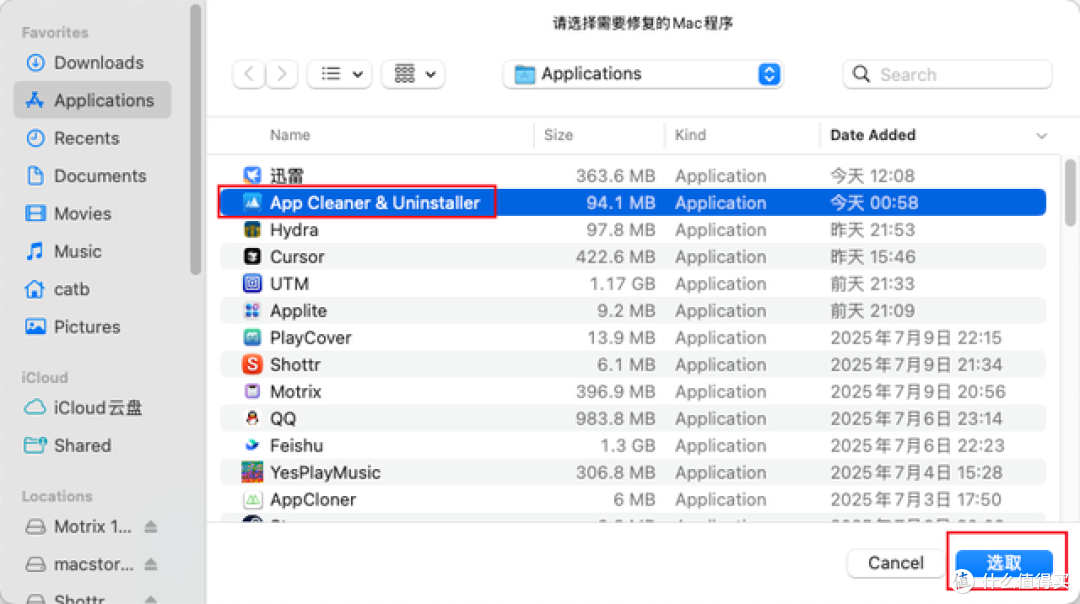Click the file name "Cursor"

(297, 256)
